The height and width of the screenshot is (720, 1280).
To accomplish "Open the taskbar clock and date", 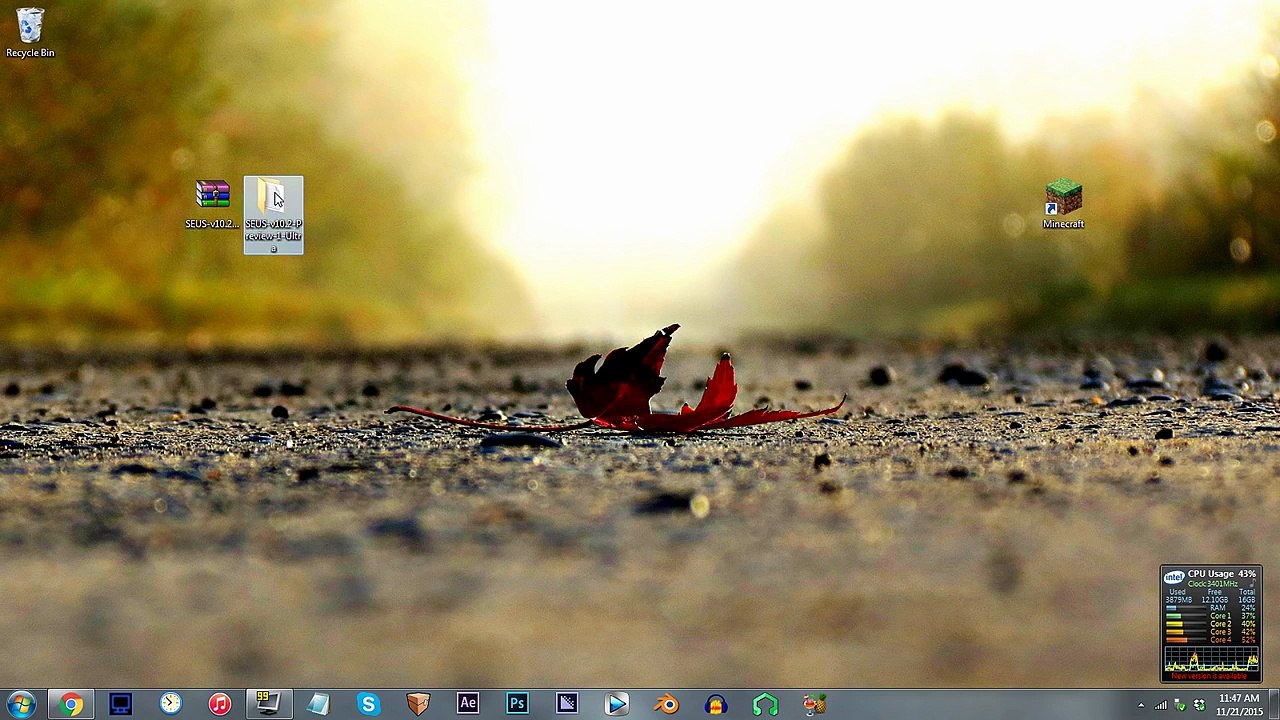I will pyautogui.click(x=1239, y=705).
